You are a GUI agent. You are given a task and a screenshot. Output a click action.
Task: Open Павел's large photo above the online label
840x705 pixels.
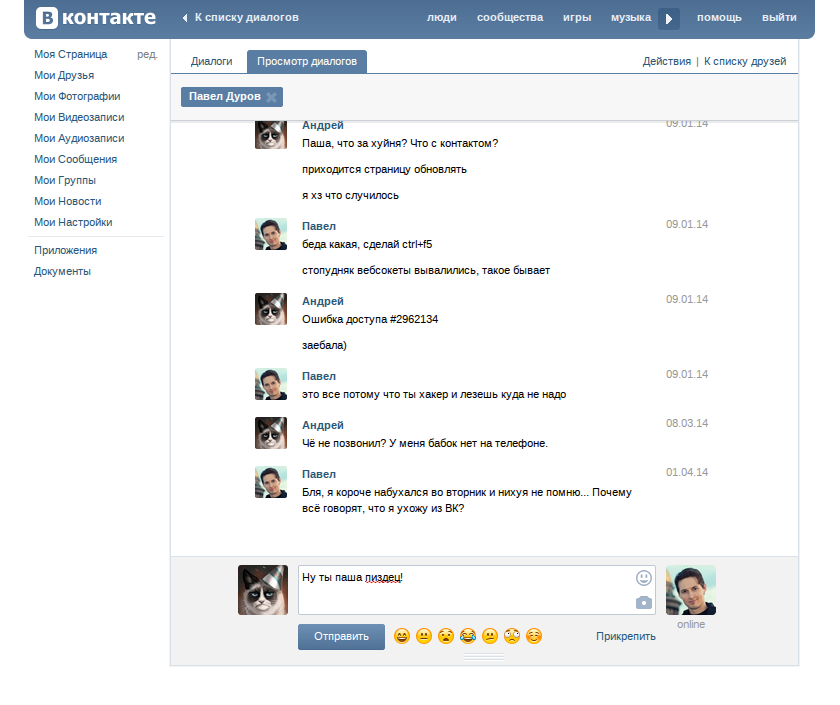pos(691,590)
